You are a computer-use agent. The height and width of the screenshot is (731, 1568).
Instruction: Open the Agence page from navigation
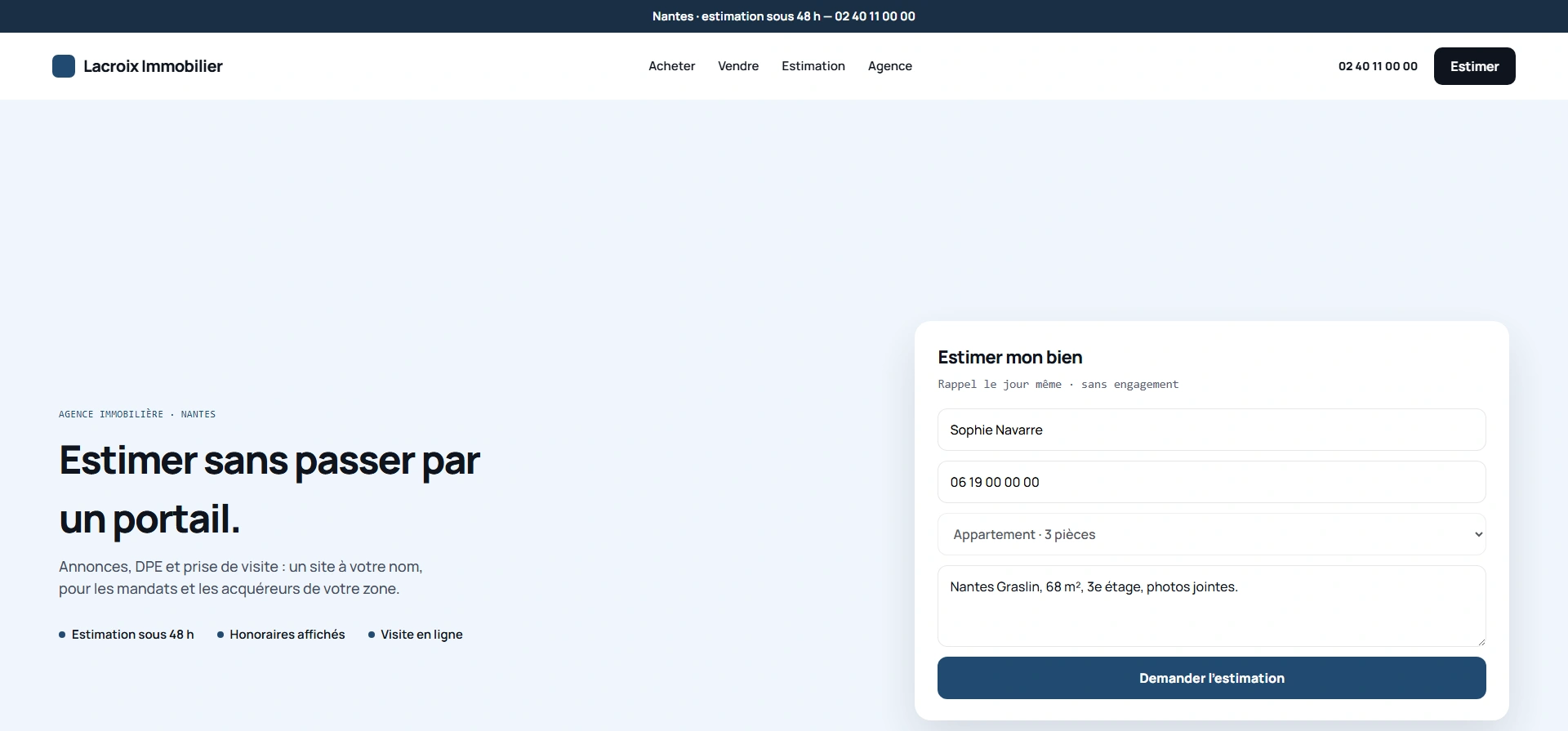[890, 66]
